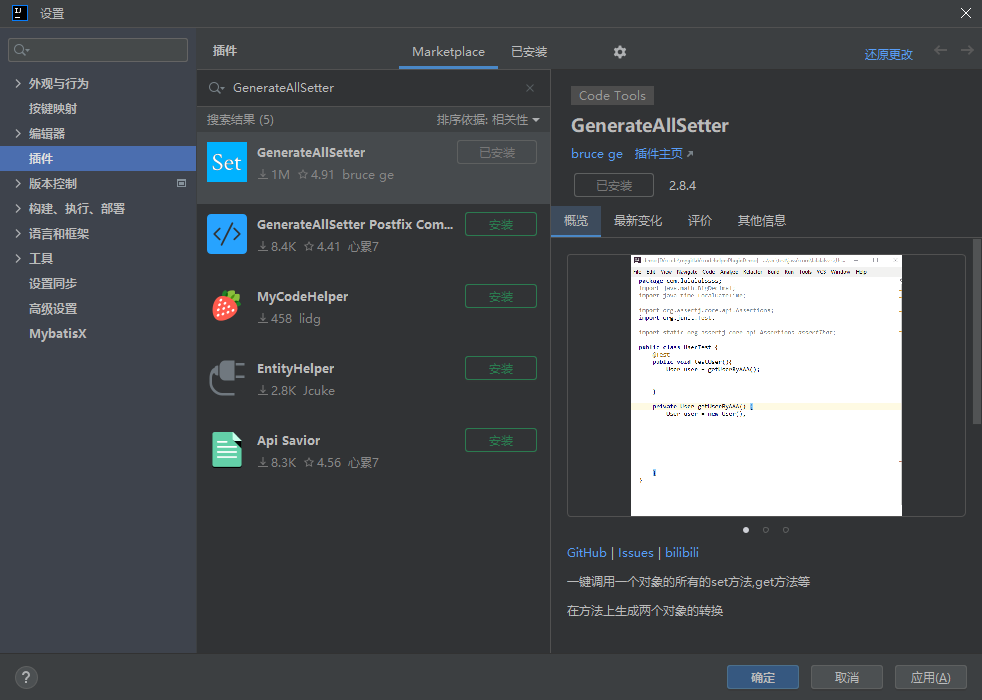Select the Api Savior plugin title
This screenshot has height=700, width=982.
(288, 441)
